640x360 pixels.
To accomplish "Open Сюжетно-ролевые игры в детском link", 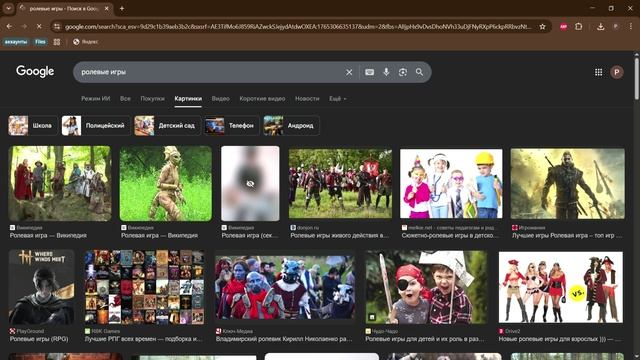I will click(450, 236).
